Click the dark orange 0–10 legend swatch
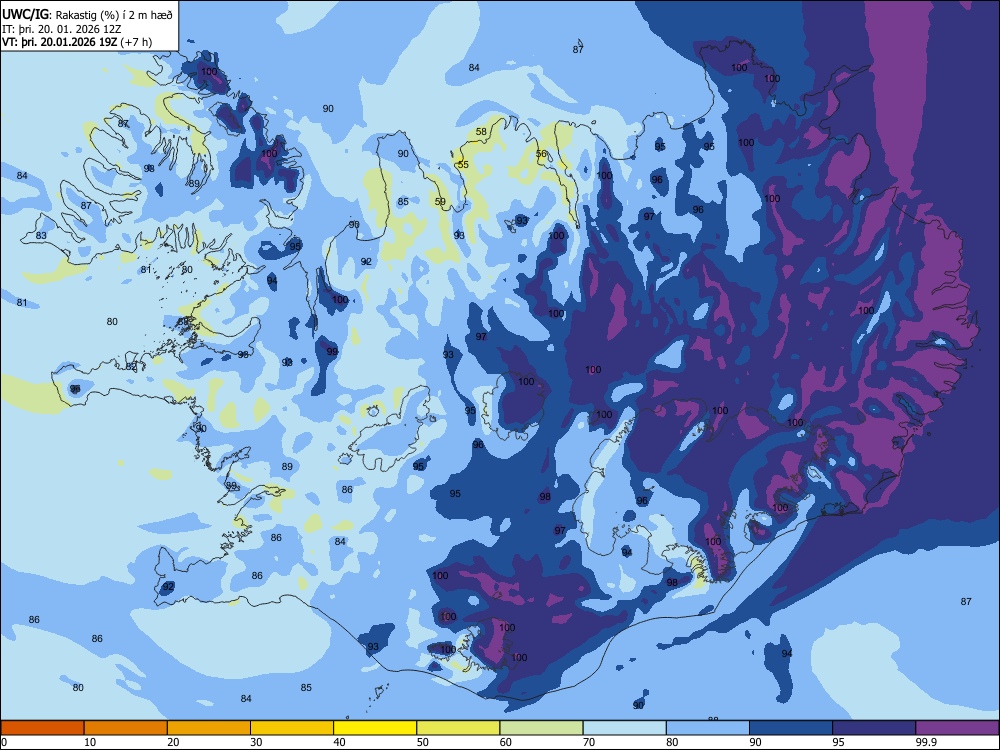Screen dimensions: 1000x750 (x=42, y=728)
